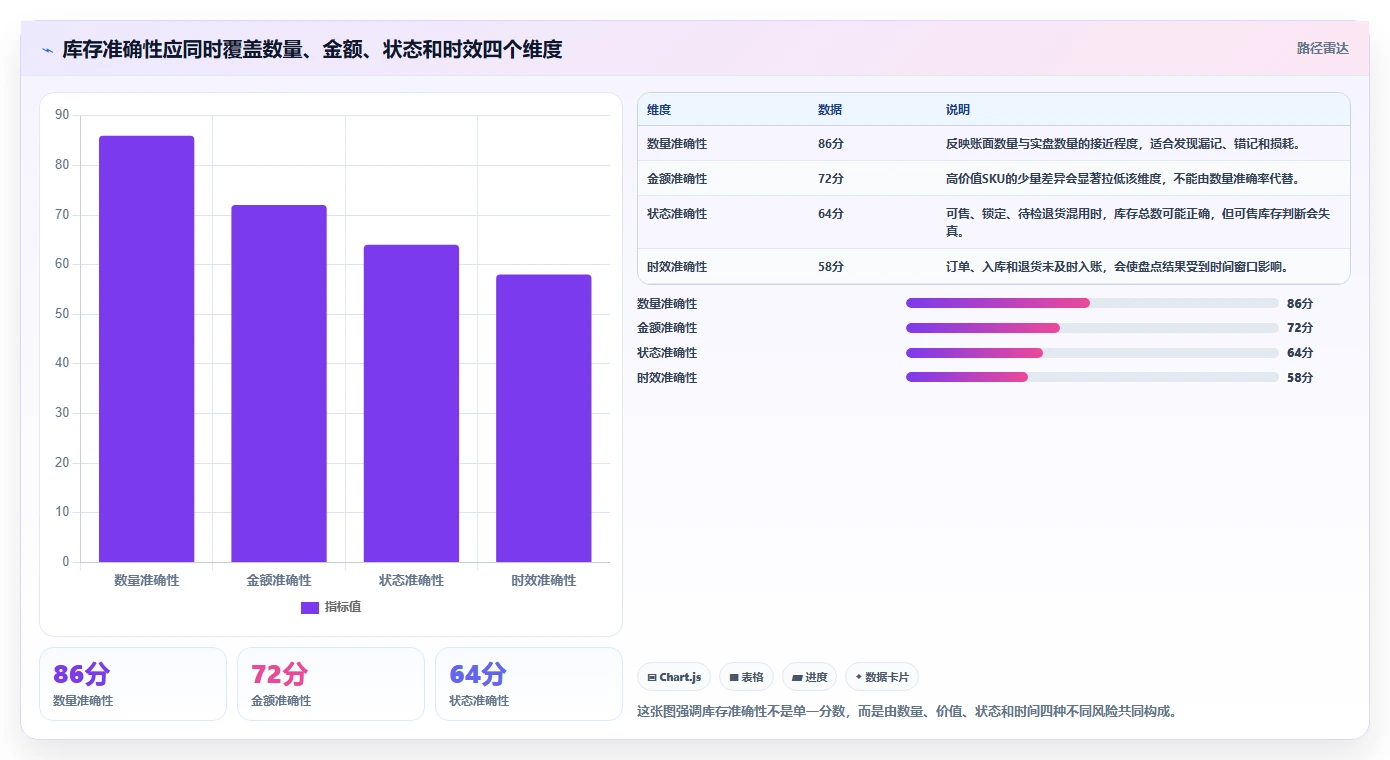
Task: Click the 金额准确性 bar in chart
Action: click(279, 384)
